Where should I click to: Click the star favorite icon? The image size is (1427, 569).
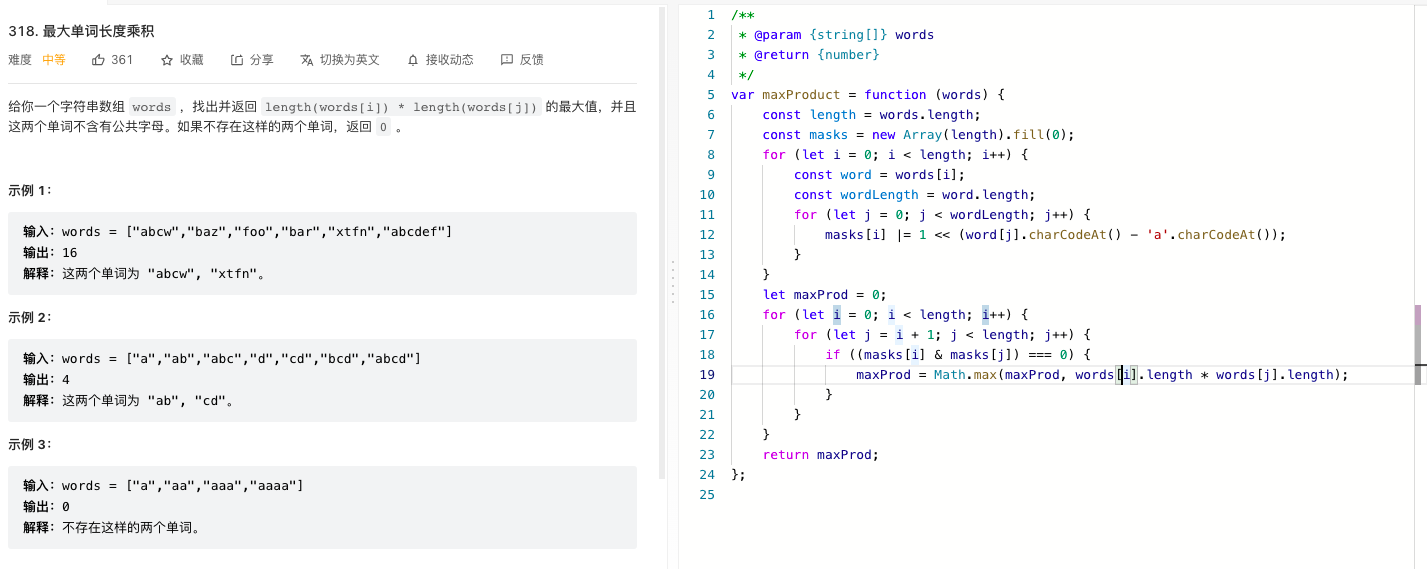pyautogui.click(x=167, y=60)
